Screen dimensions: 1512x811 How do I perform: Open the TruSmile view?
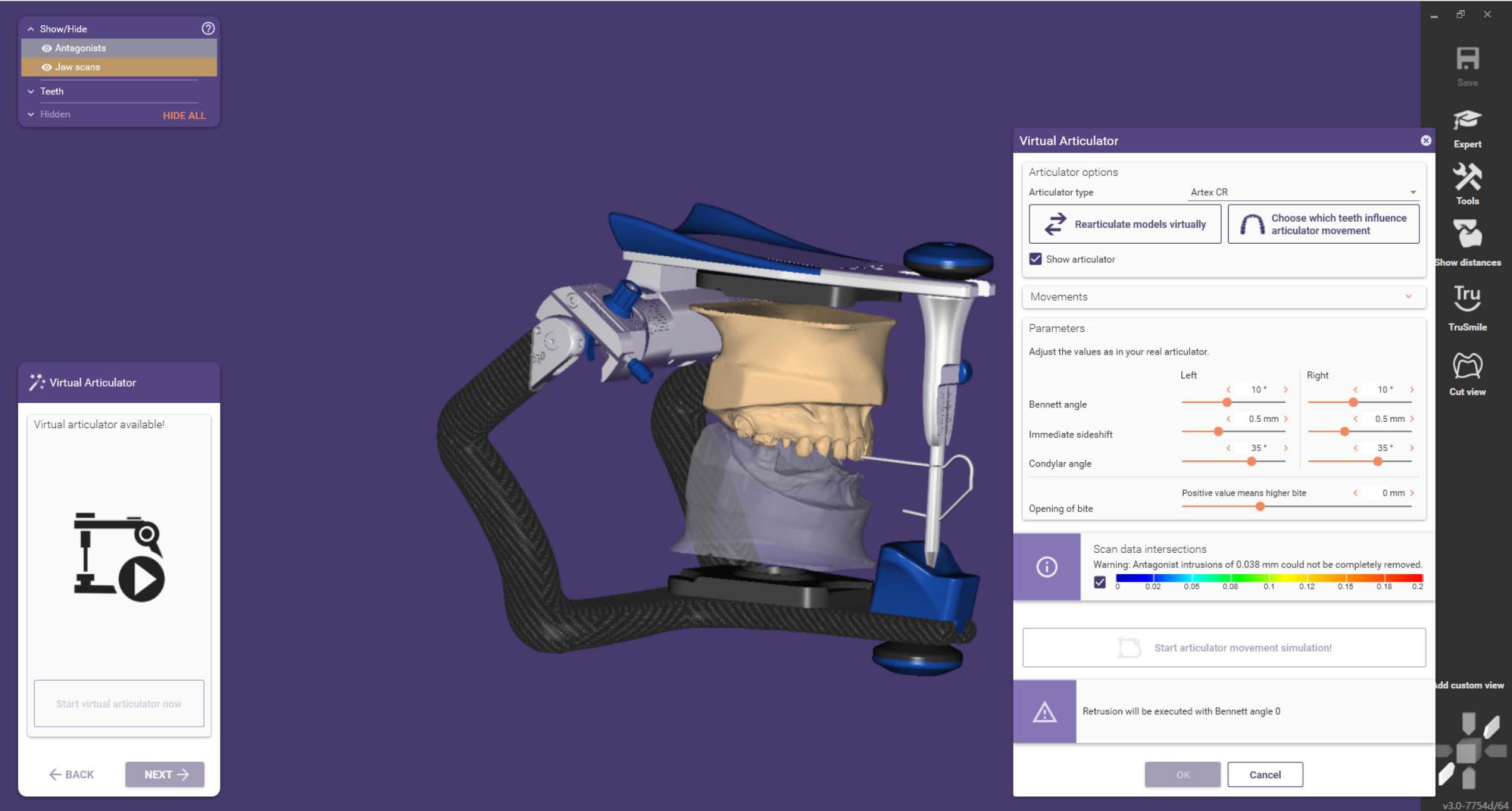[x=1467, y=298]
